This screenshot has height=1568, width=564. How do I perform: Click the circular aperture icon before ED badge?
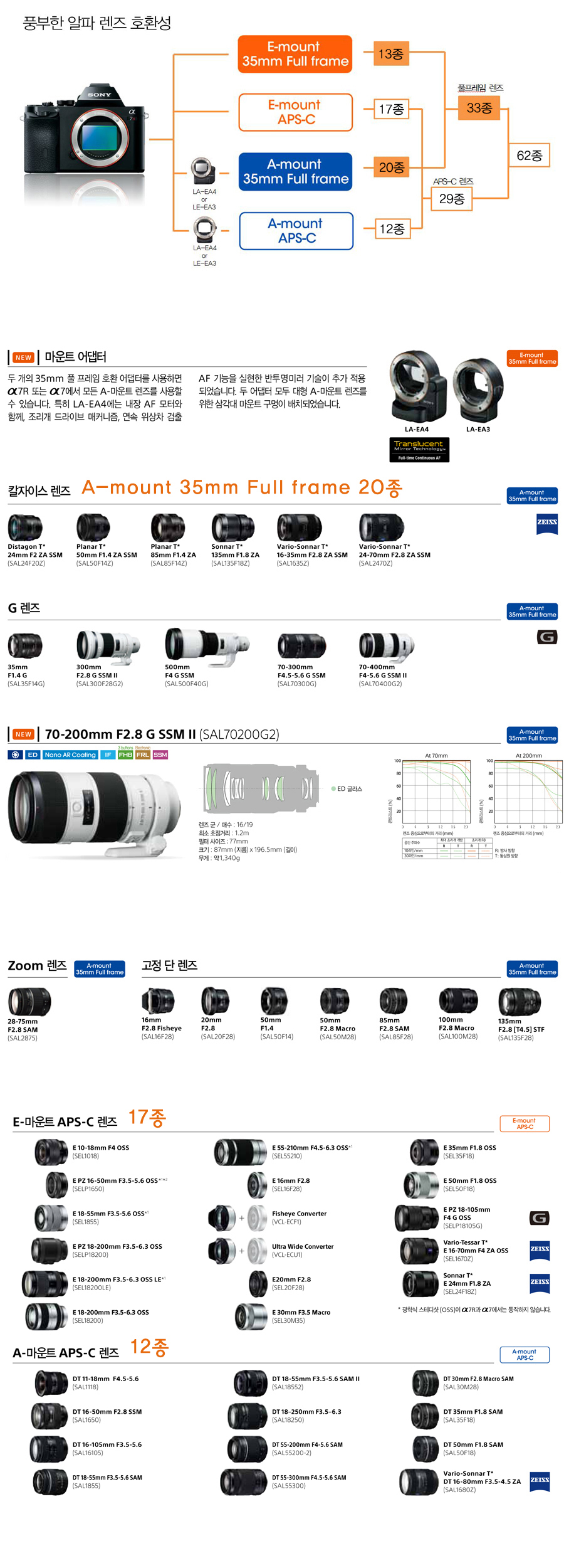pyautogui.click(x=16, y=755)
